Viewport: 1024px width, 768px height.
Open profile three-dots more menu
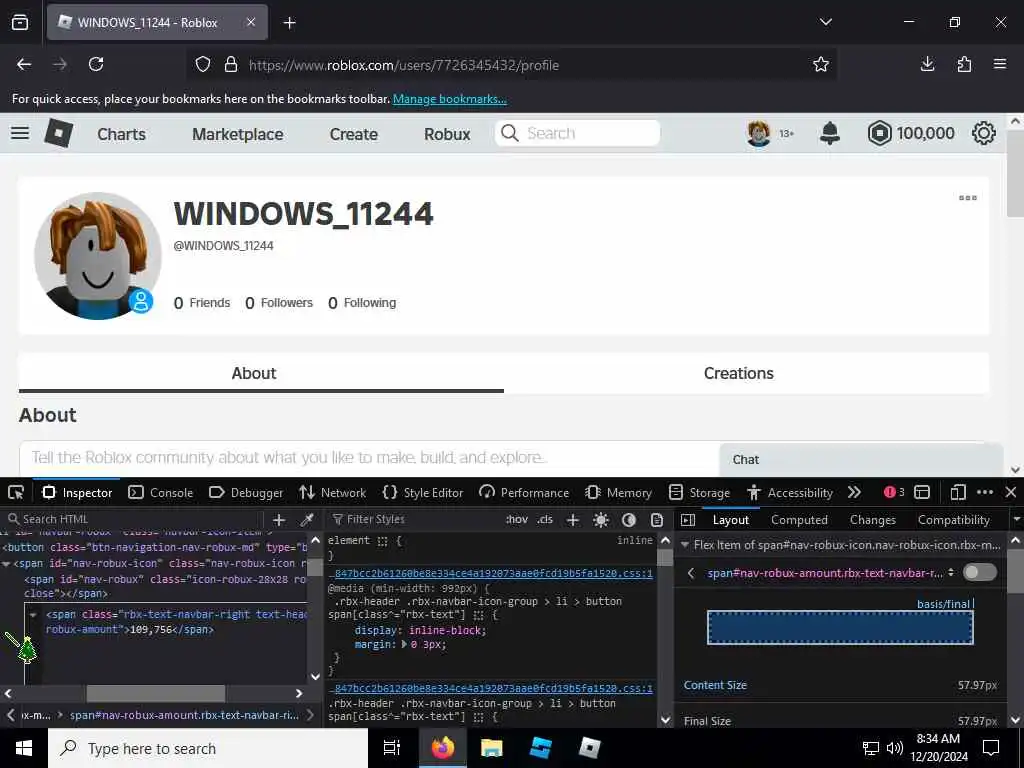968,198
